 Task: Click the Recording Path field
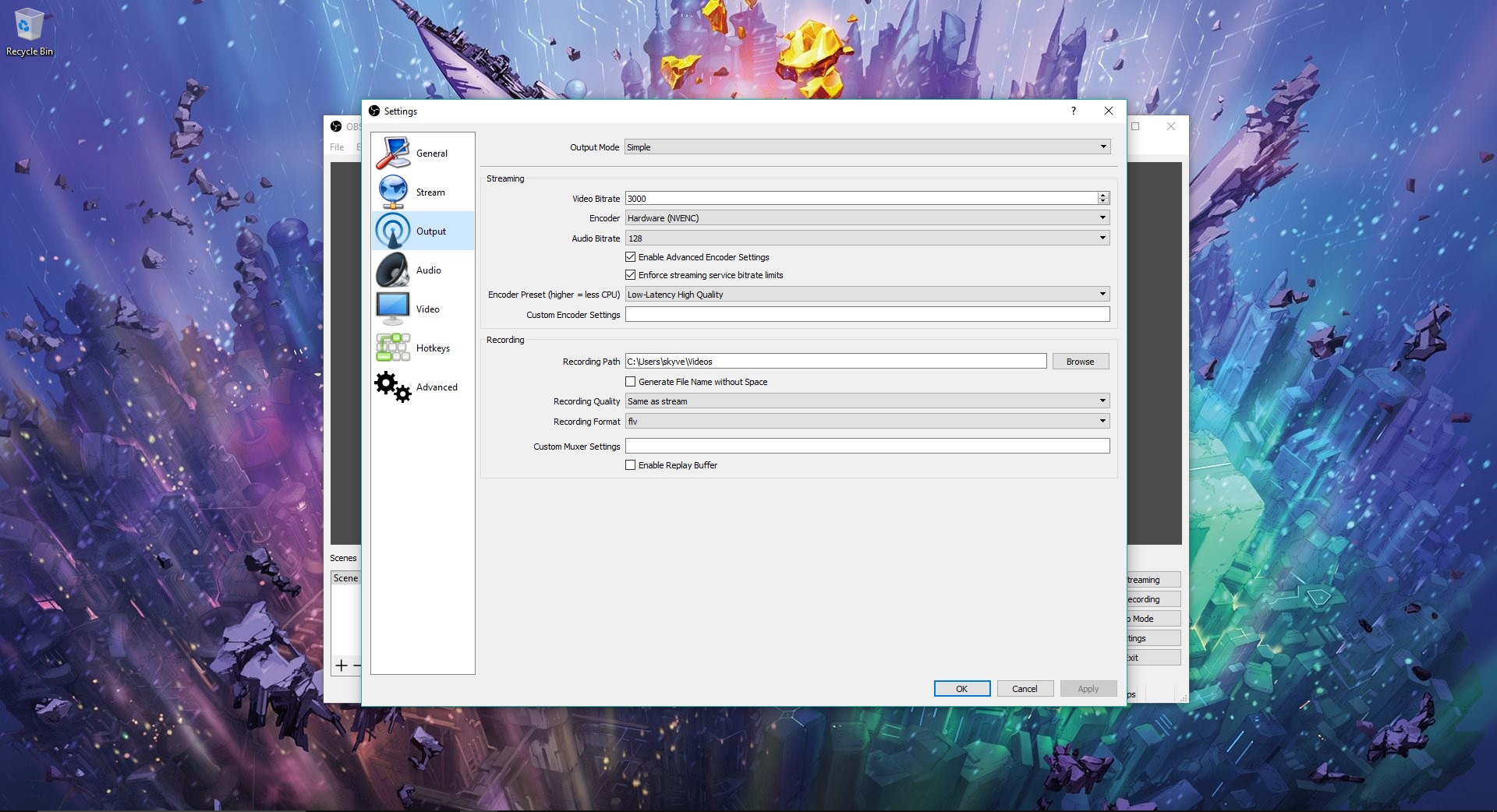836,361
